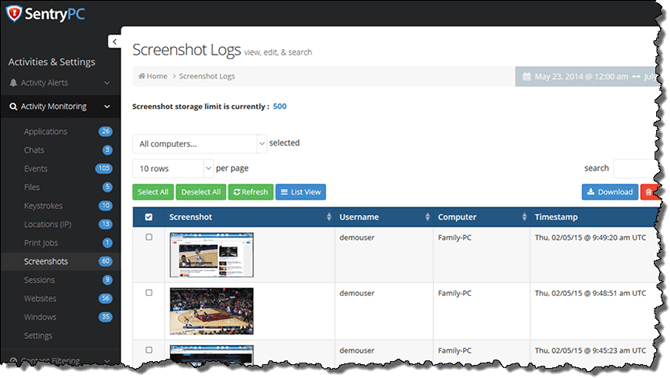Click the Events count badge 103
This screenshot has height=378, width=670.
104,168
